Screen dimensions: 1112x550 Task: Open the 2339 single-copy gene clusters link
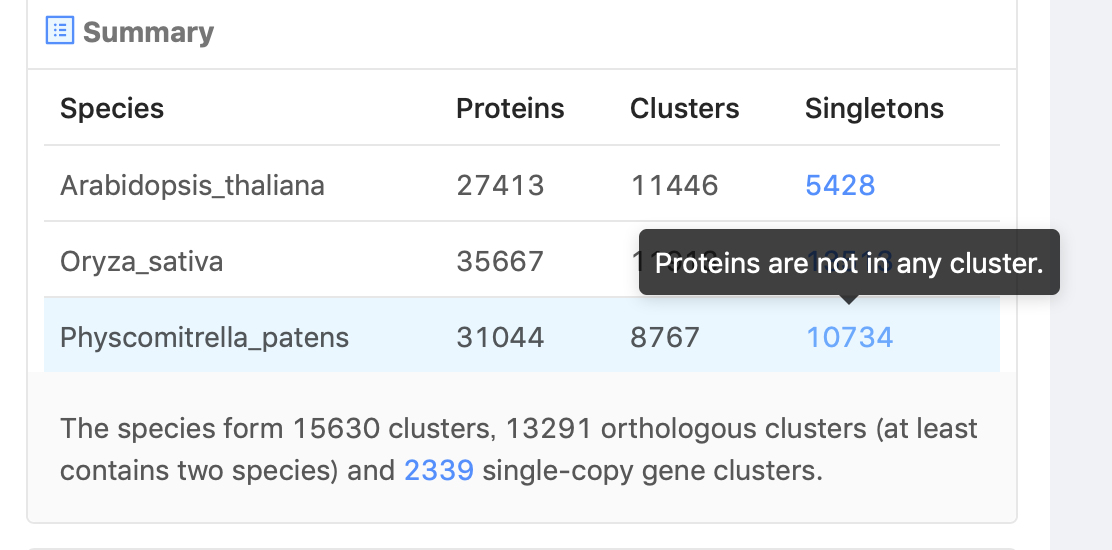point(439,470)
